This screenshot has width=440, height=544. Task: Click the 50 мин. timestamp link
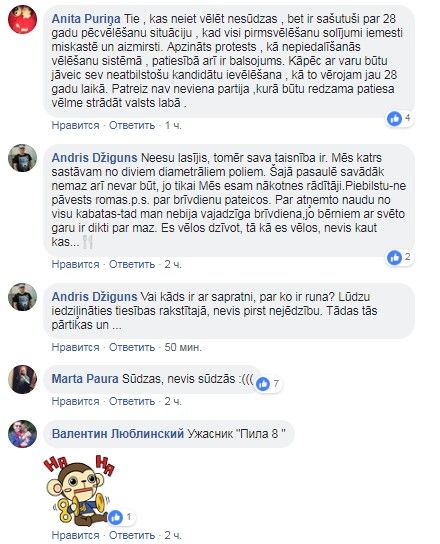(183, 347)
